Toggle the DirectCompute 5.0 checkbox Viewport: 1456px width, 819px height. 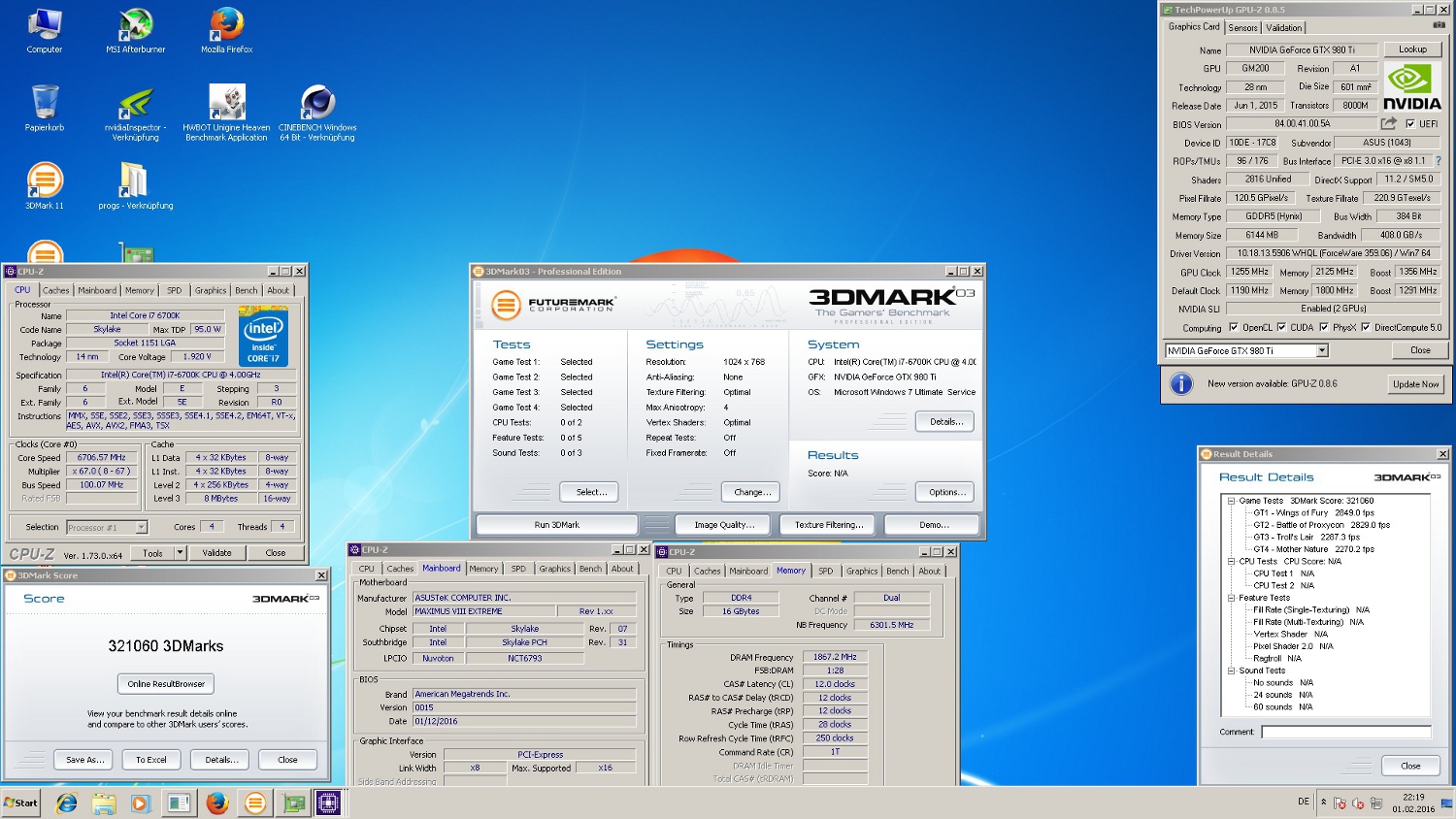1366,327
